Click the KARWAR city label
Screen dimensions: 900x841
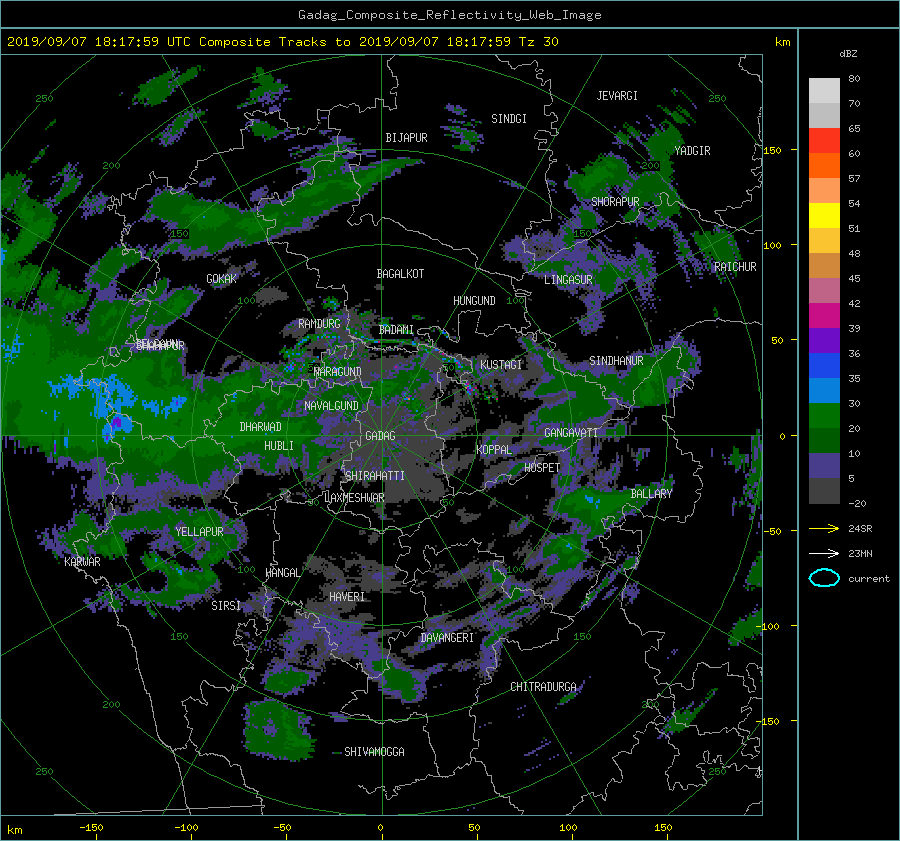(82, 562)
